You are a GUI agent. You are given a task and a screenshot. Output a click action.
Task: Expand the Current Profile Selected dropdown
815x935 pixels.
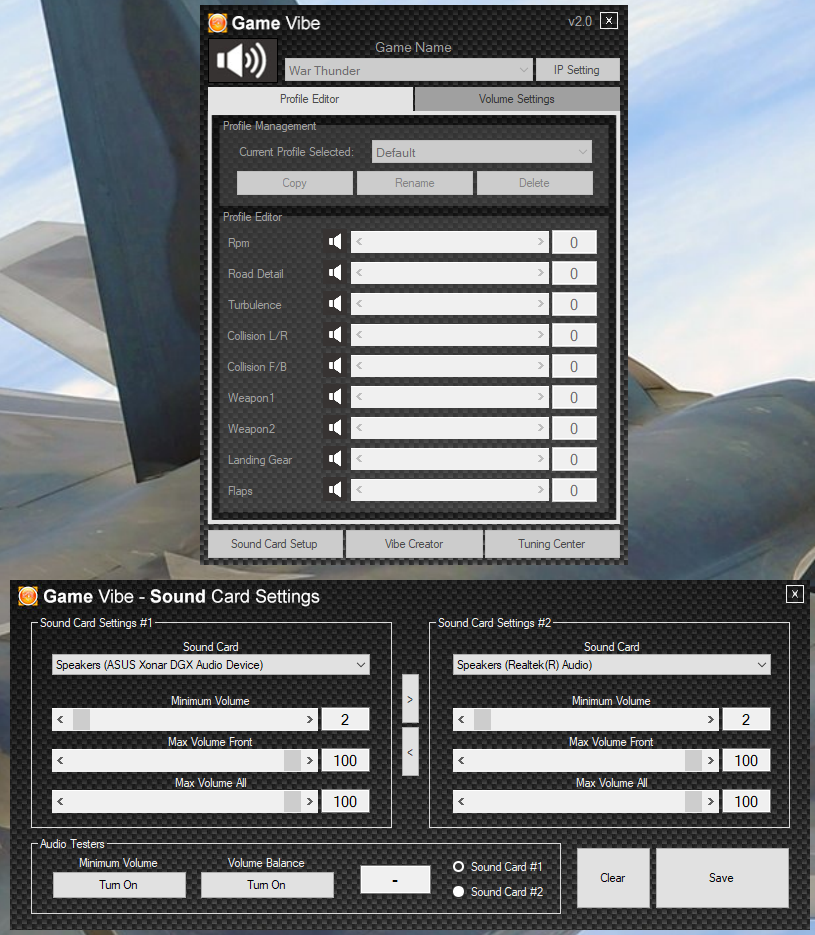(x=482, y=152)
